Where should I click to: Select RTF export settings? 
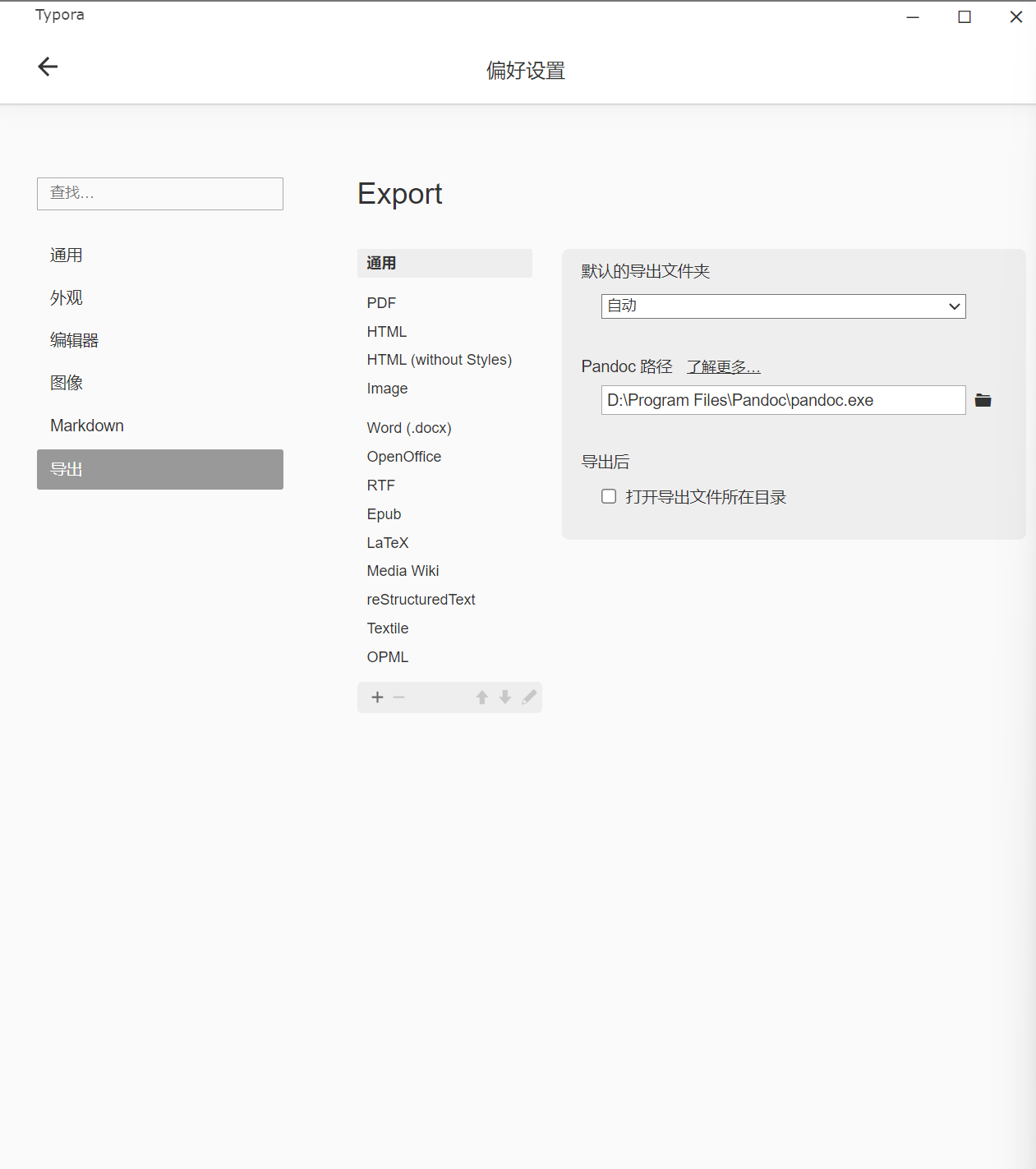444,486
